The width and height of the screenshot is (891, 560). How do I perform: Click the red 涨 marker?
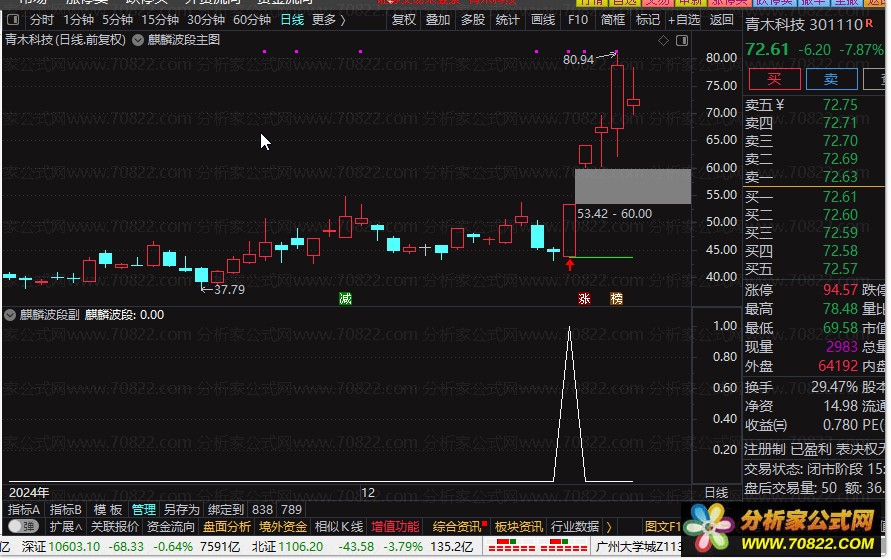tap(584, 298)
